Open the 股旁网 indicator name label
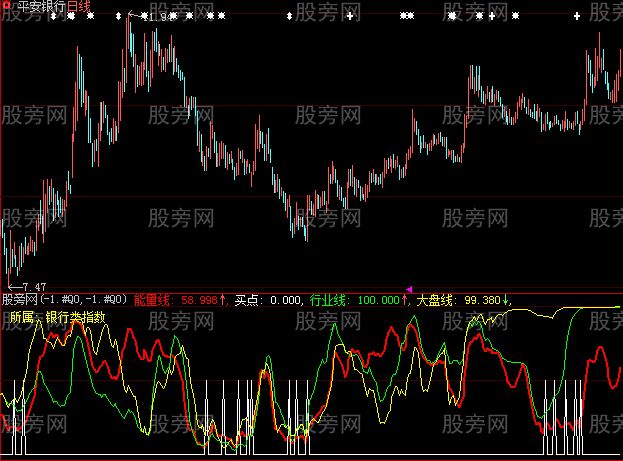The width and height of the screenshot is (623, 461). click(20, 299)
